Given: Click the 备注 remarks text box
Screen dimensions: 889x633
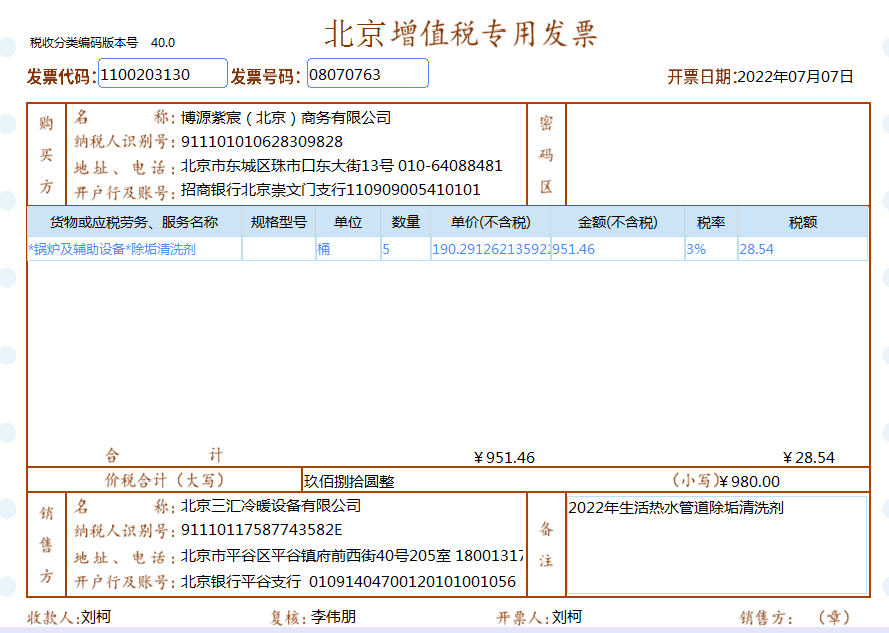Looking at the screenshot, I should [x=716, y=545].
